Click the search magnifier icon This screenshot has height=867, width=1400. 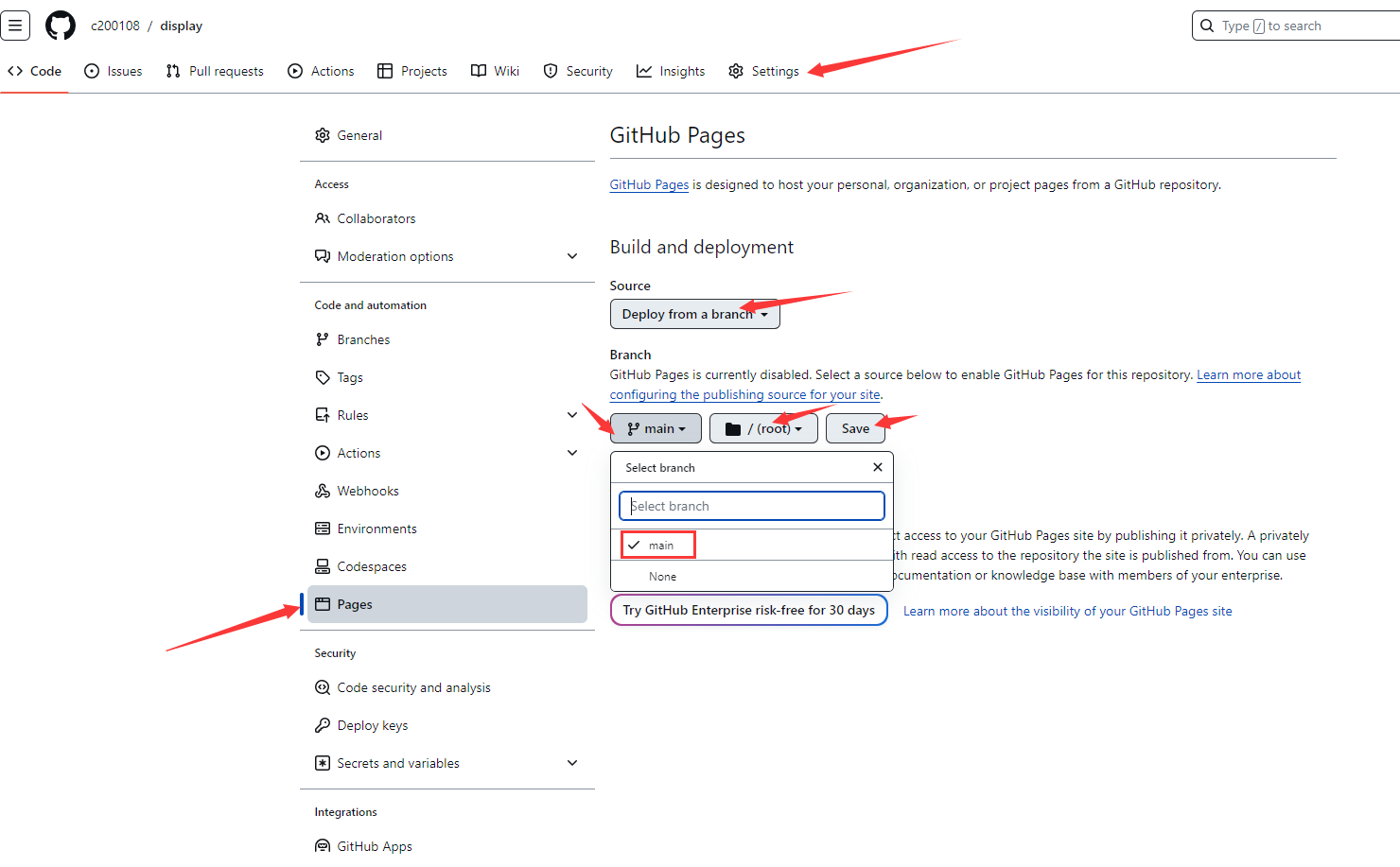coord(1207,26)
